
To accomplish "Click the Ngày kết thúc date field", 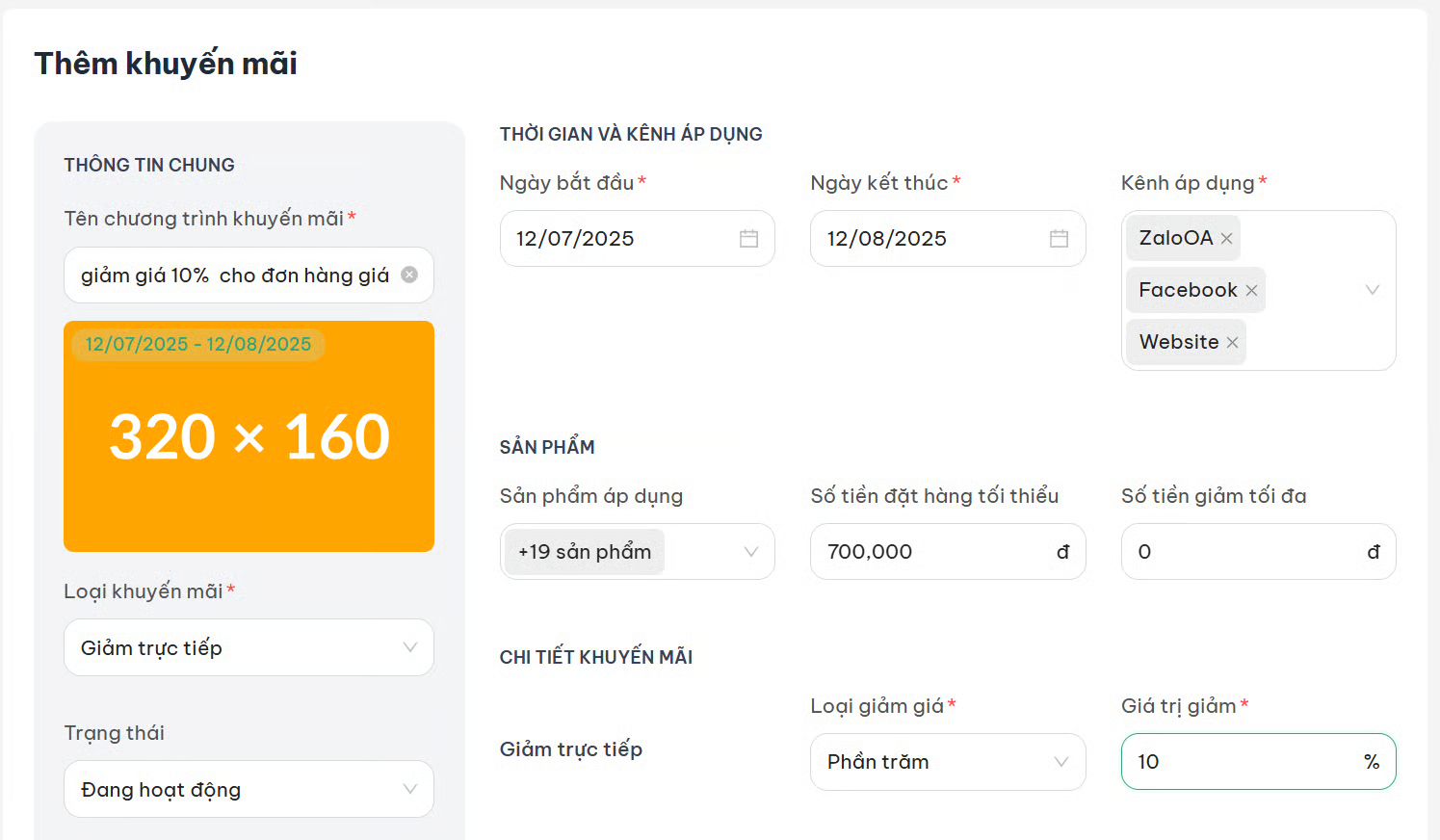I will [x=927, y=239].
